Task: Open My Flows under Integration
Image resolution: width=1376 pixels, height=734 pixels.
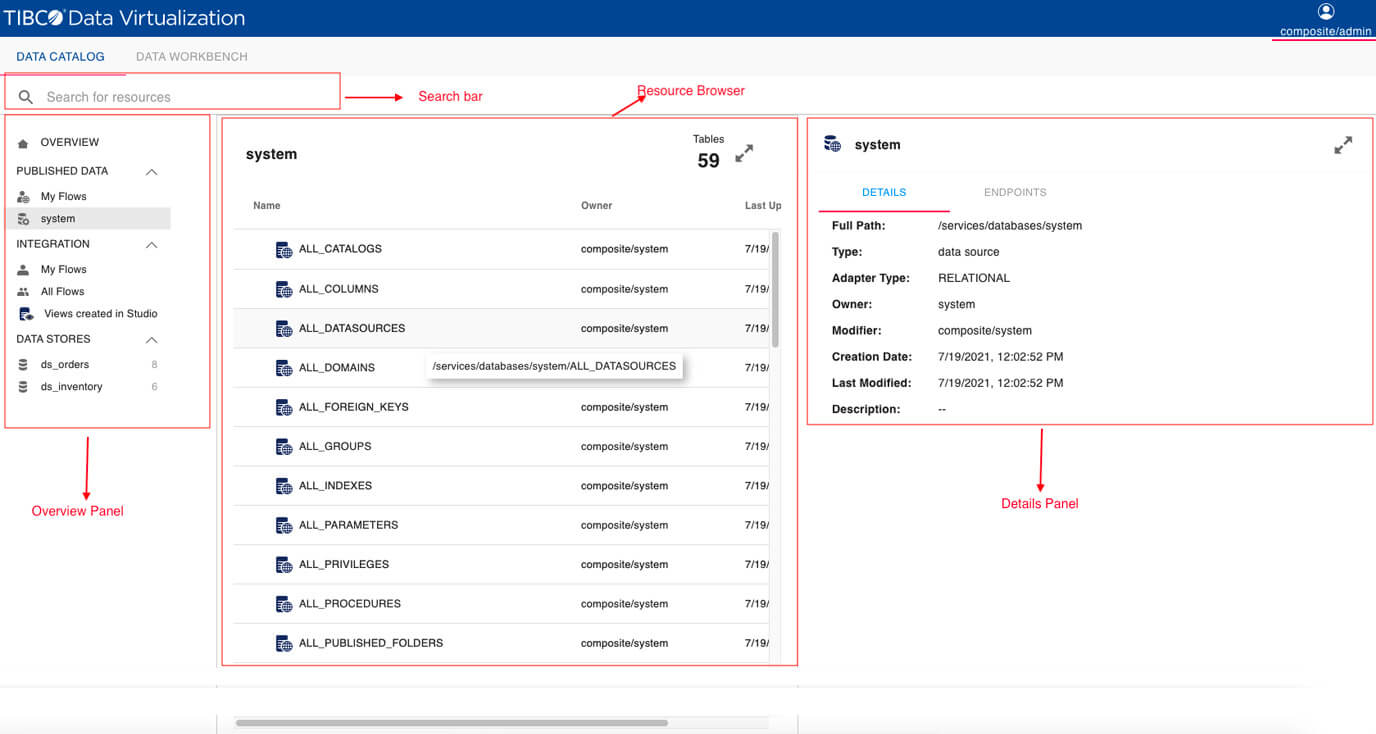Action: [64, 270]
